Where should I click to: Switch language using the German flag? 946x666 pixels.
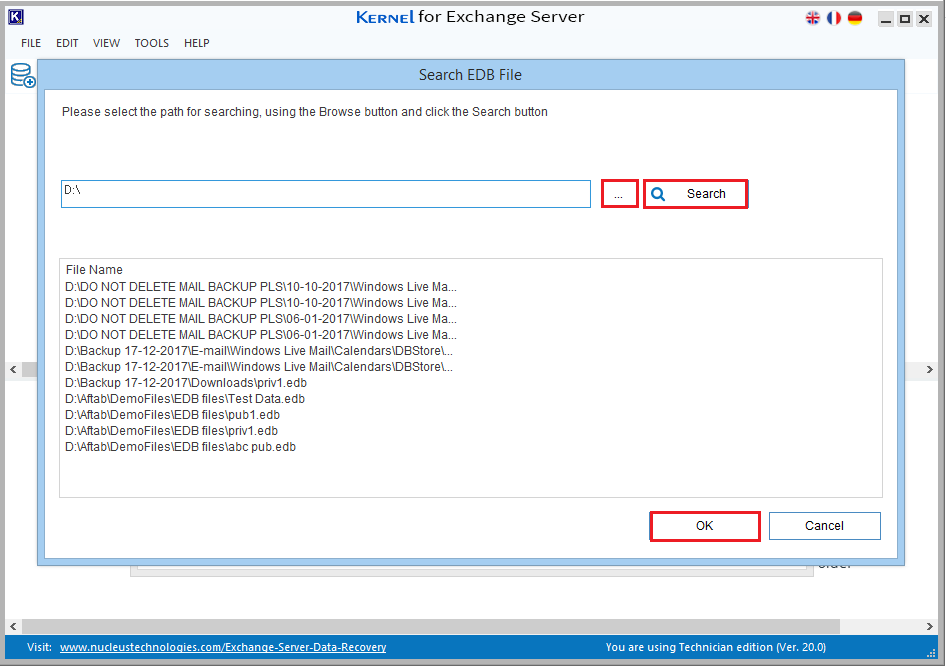[x=855, y=18]
